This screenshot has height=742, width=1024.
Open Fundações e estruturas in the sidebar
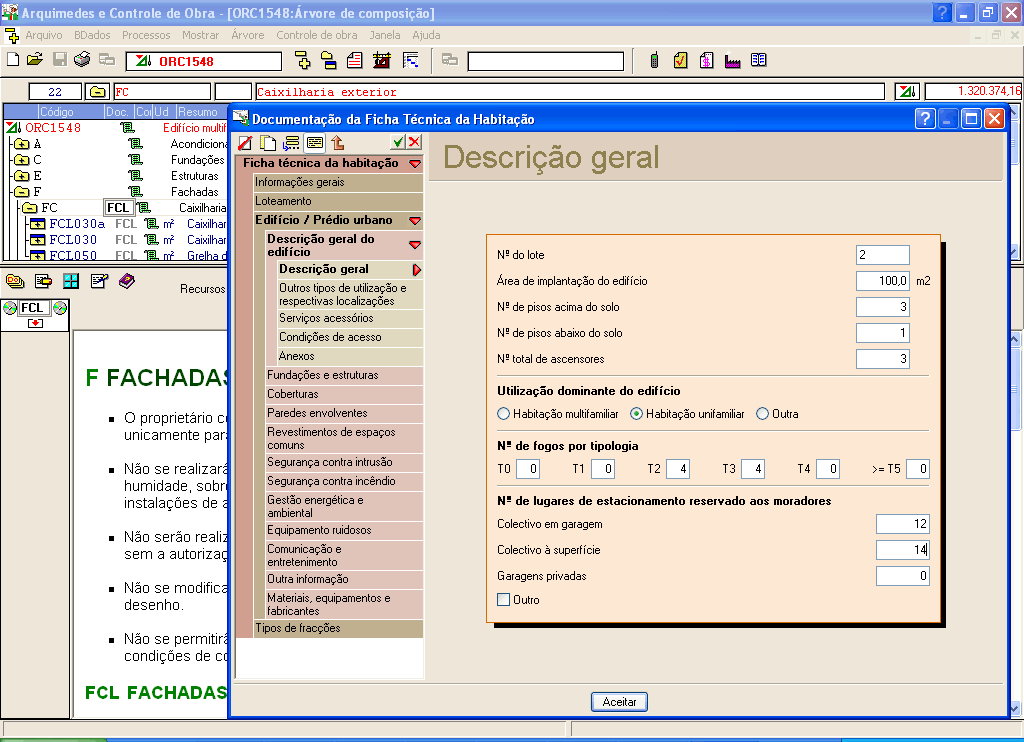[322, 375]
